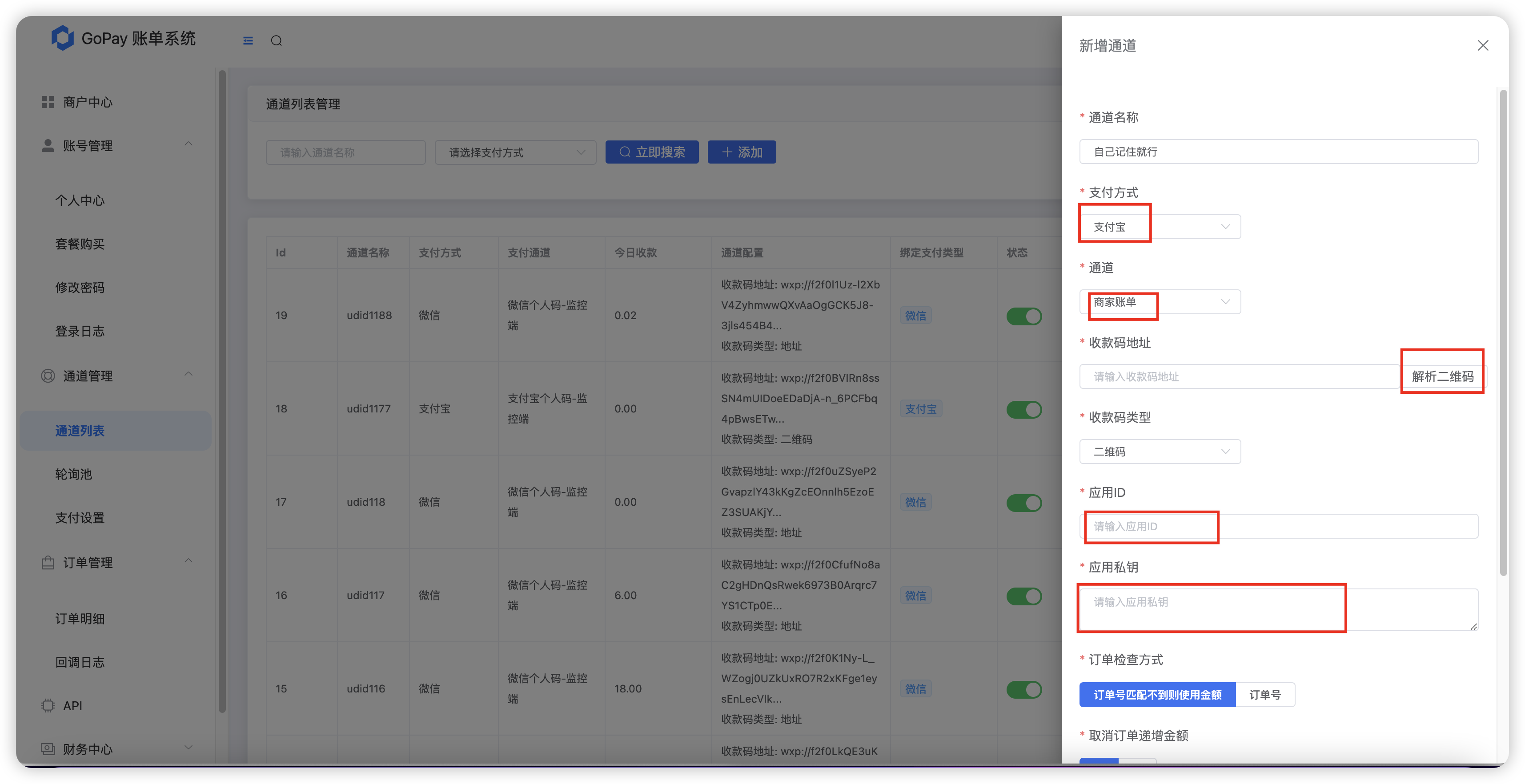Open the 通道 dropdown showing 商家账单
This screenshot has width=1525, height=784.
pyautogui.click(x=1160, y=302)
